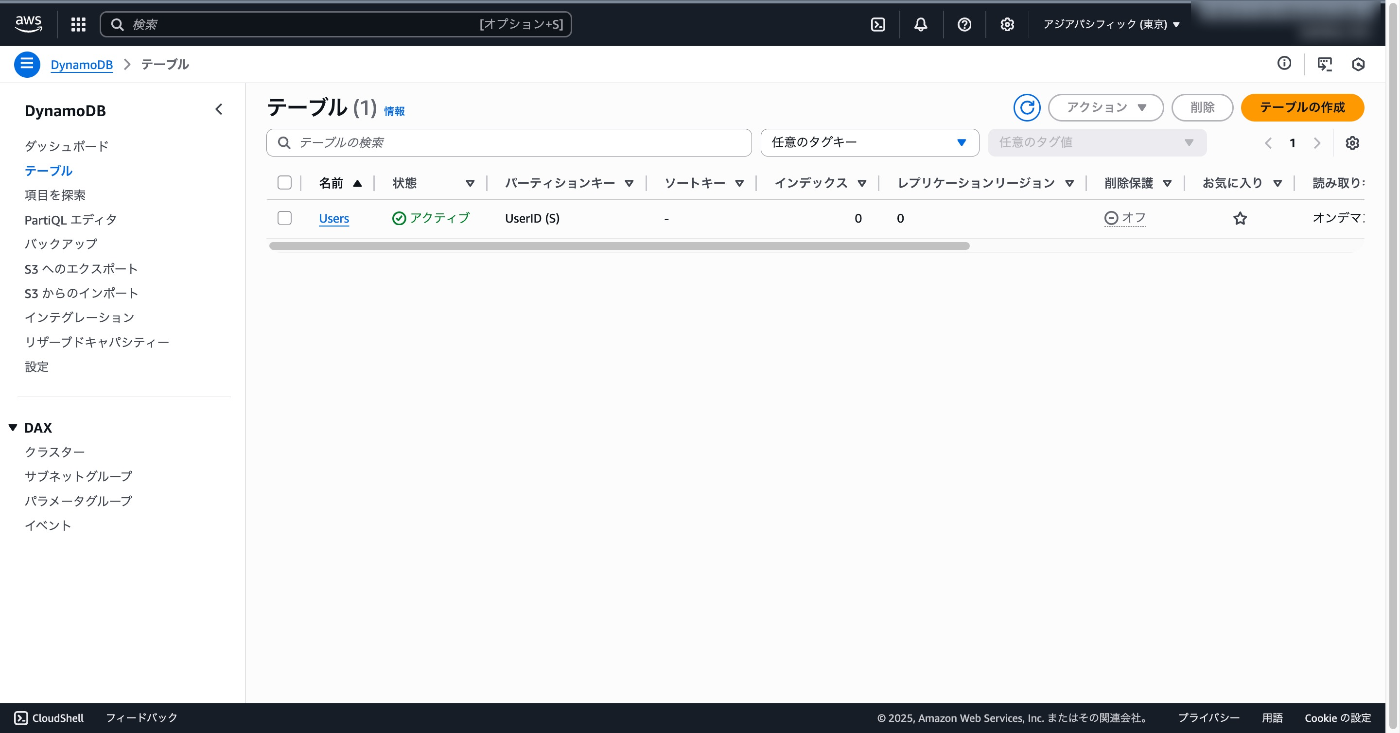This screenshot has width=1400, height=733.
Task: Open the status column filter arrow
Action: coord(470,184)
